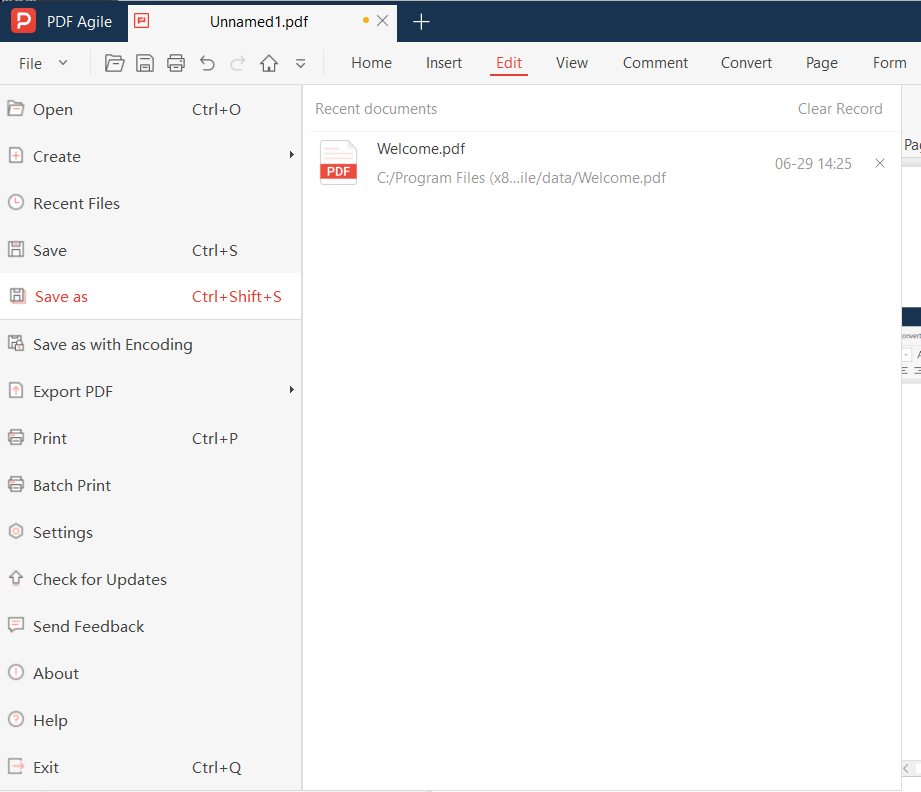The height and width of the screenshot is (792, 921).
Task: Select Save as menu entry
Action: (x=150, y=297)
